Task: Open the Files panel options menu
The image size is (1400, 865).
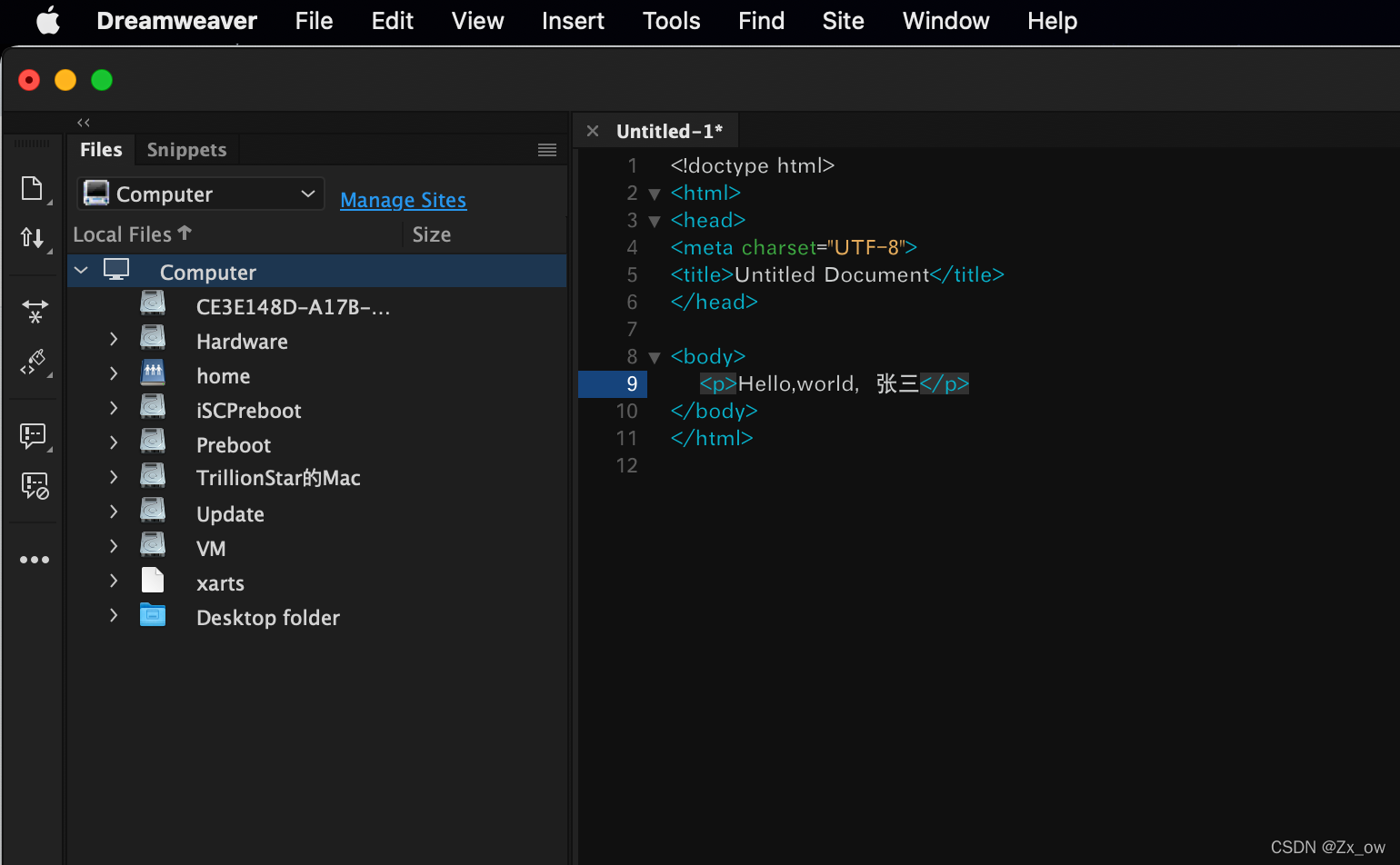Action: 547,150
